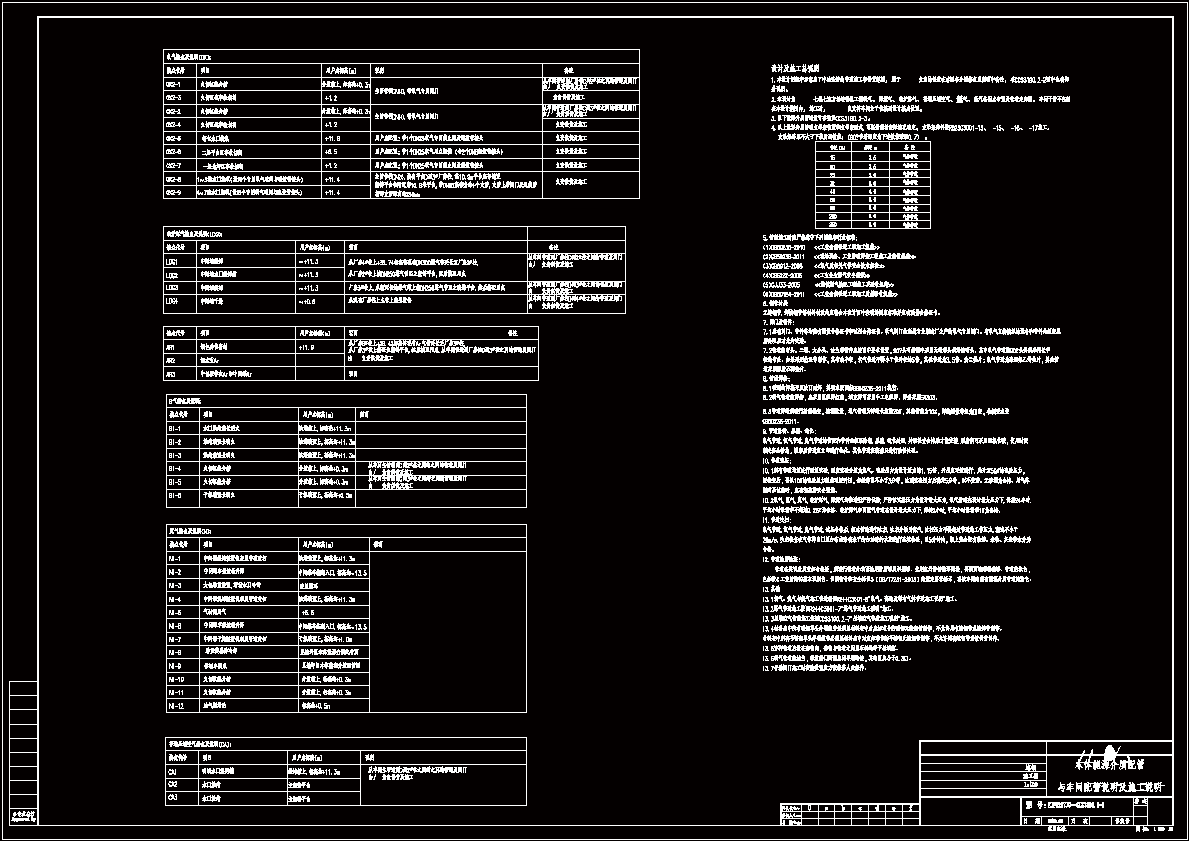Image resolution: width=1189 pixels, height=841 pixels.
Task: Select the "NI-7" row code cell
Action: coord(183,639)
